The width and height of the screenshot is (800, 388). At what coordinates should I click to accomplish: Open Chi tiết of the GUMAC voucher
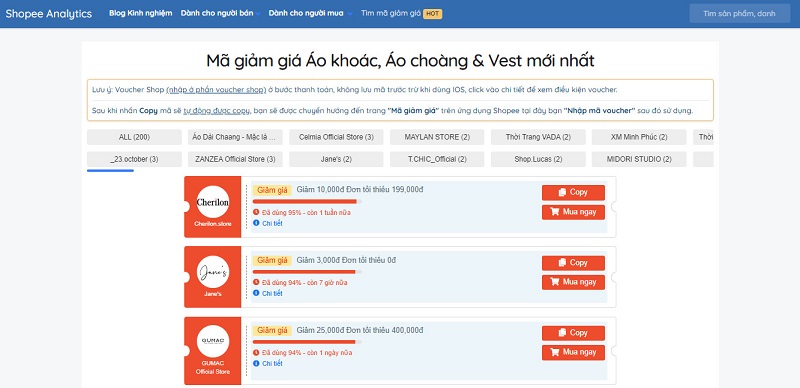click(272, 363)
